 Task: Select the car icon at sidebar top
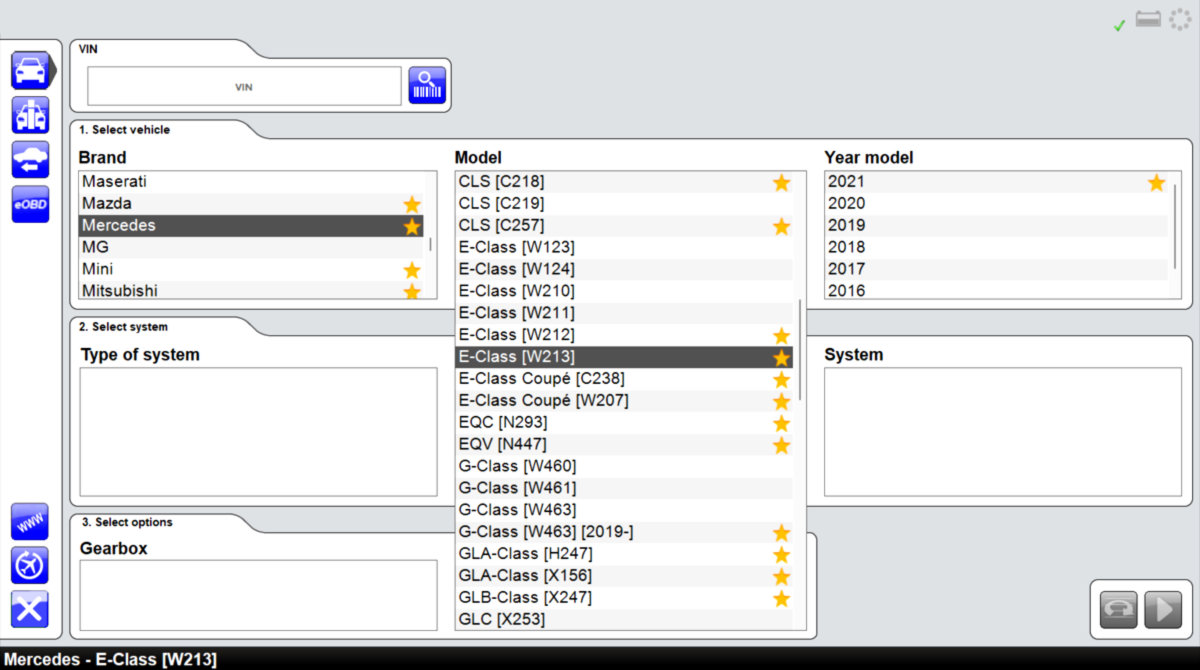tap(30, 70)
